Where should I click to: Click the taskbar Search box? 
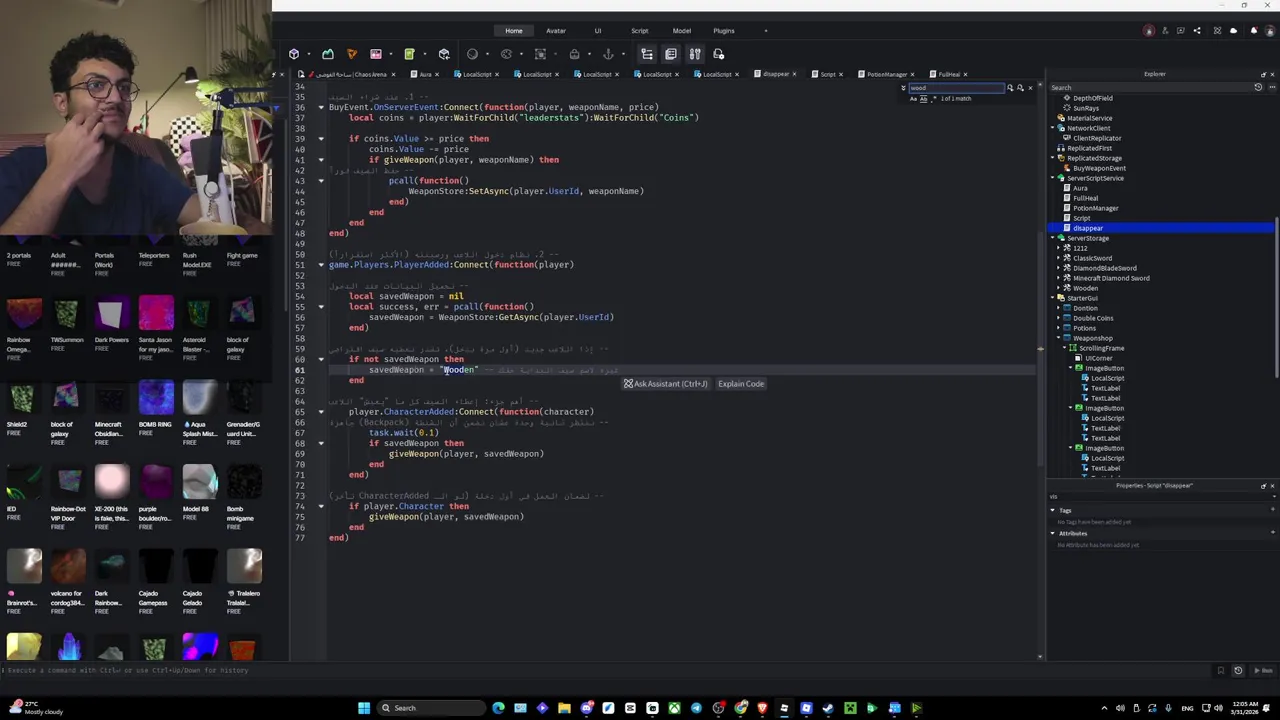click(431, 708)
